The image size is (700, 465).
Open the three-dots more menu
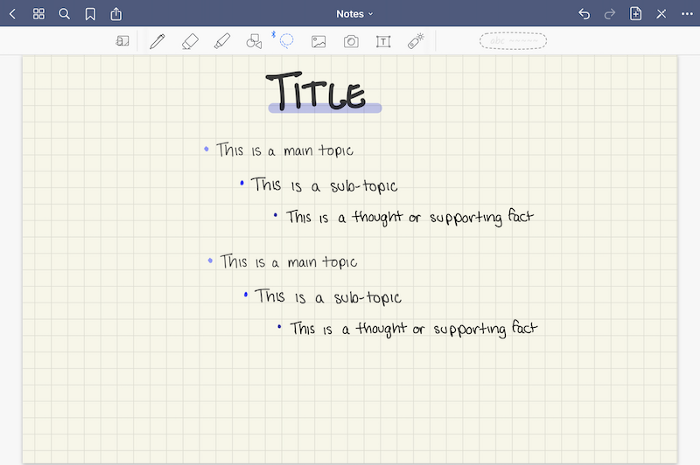[x=687, y=14]
